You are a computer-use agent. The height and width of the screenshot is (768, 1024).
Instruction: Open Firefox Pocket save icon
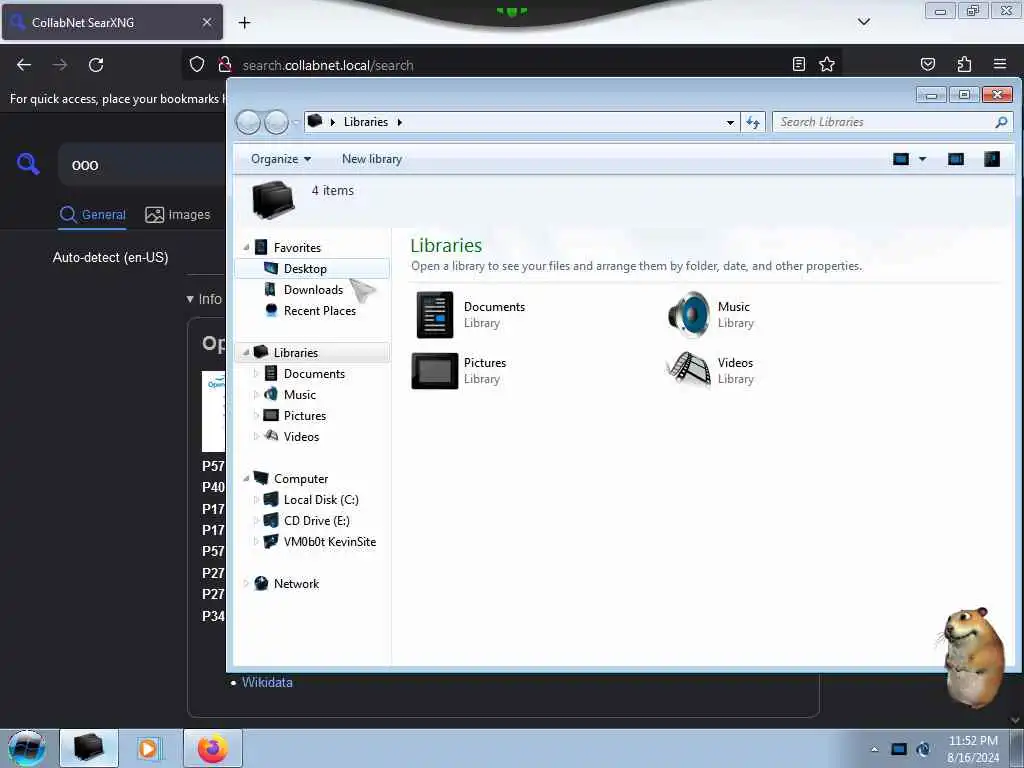click(x=927, y=64)
